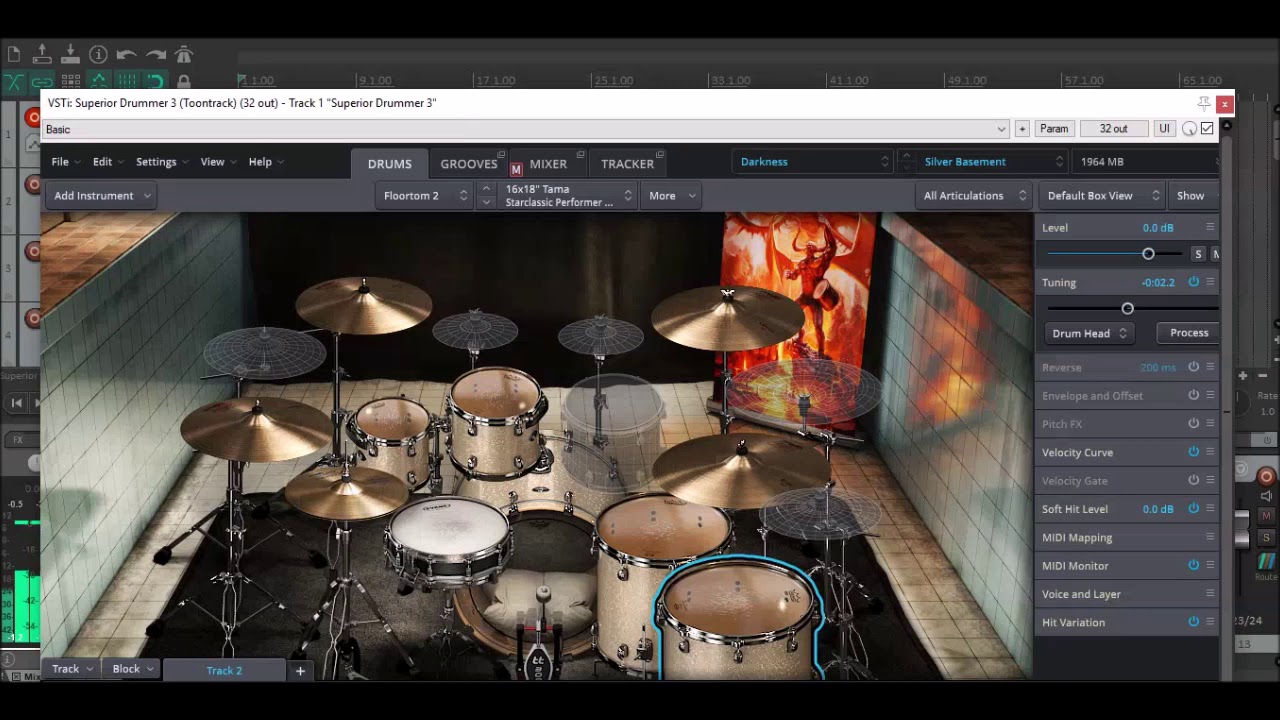Toggle grid lines icon in REAPER toolbar
This screenshot has width=1280, height=720.
pos(126,81)
